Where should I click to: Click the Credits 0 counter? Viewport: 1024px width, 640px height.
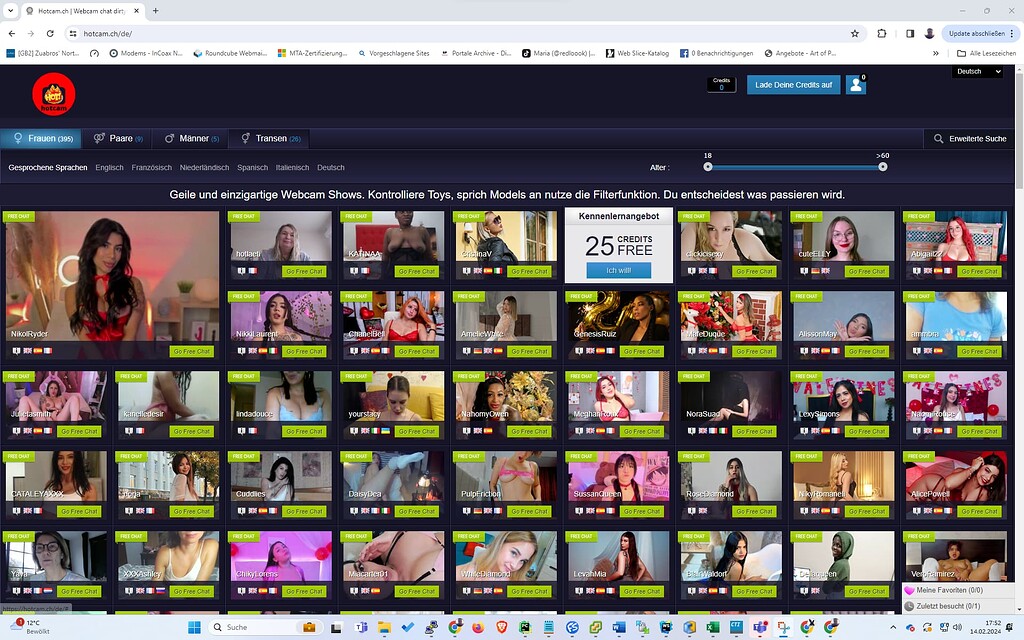tap(722, 85)
